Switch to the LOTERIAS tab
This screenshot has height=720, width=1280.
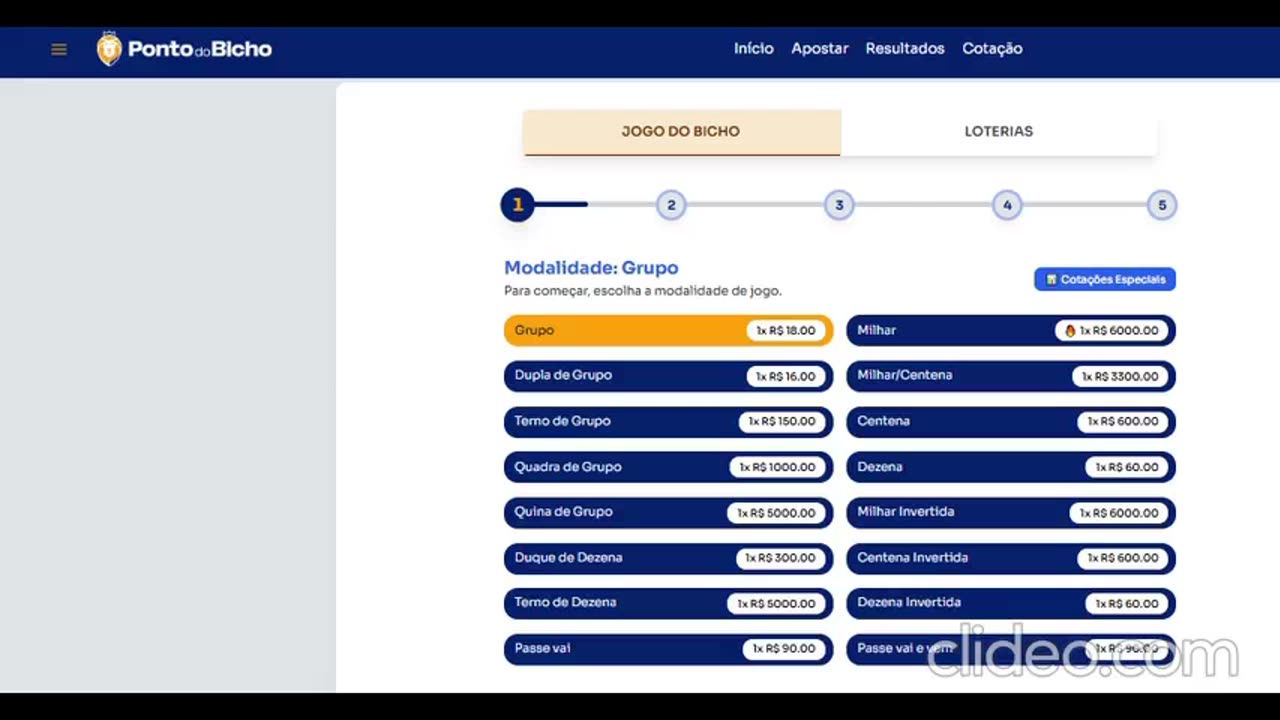999,132
